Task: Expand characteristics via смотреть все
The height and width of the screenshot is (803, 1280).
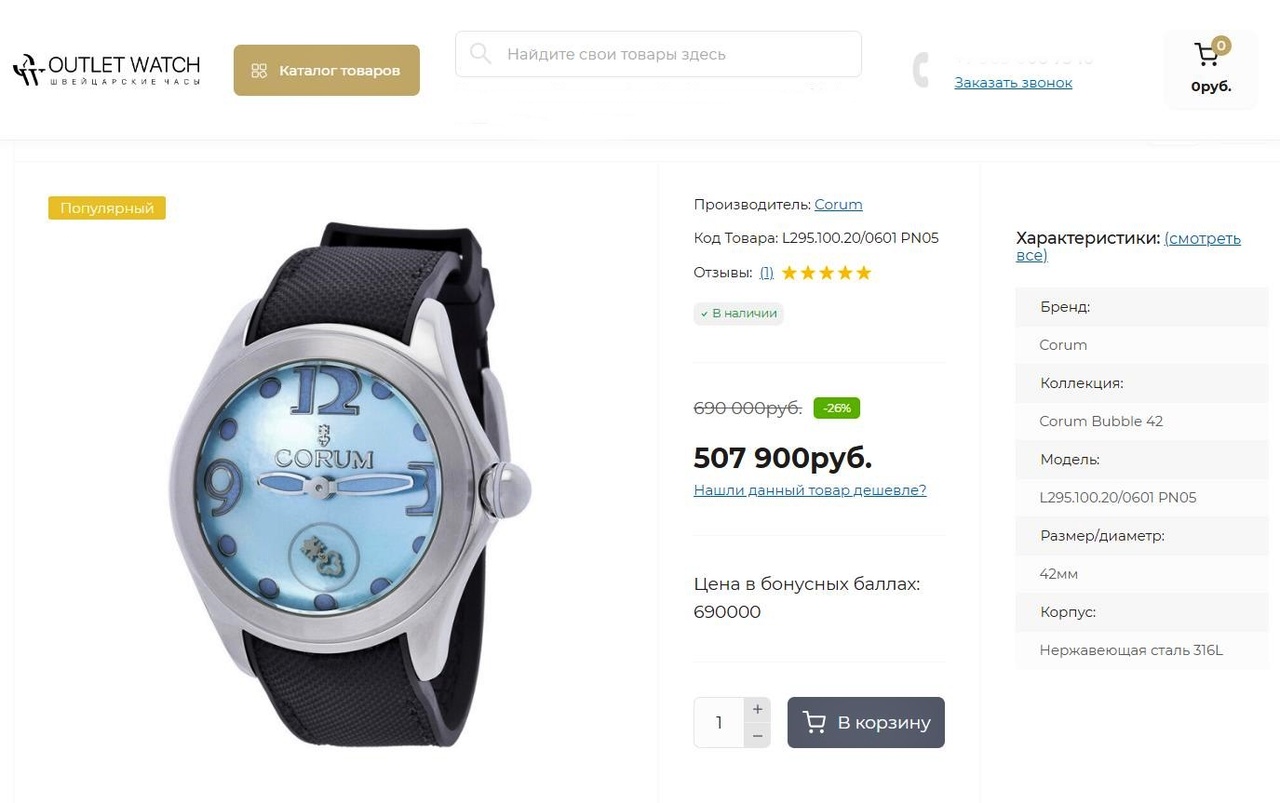Action: pos(1128,247)
